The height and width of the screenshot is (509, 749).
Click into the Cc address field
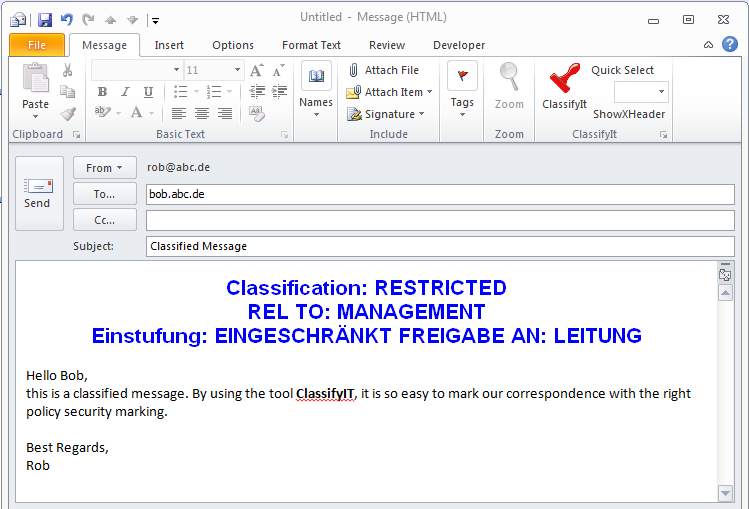tap(440, 220)
